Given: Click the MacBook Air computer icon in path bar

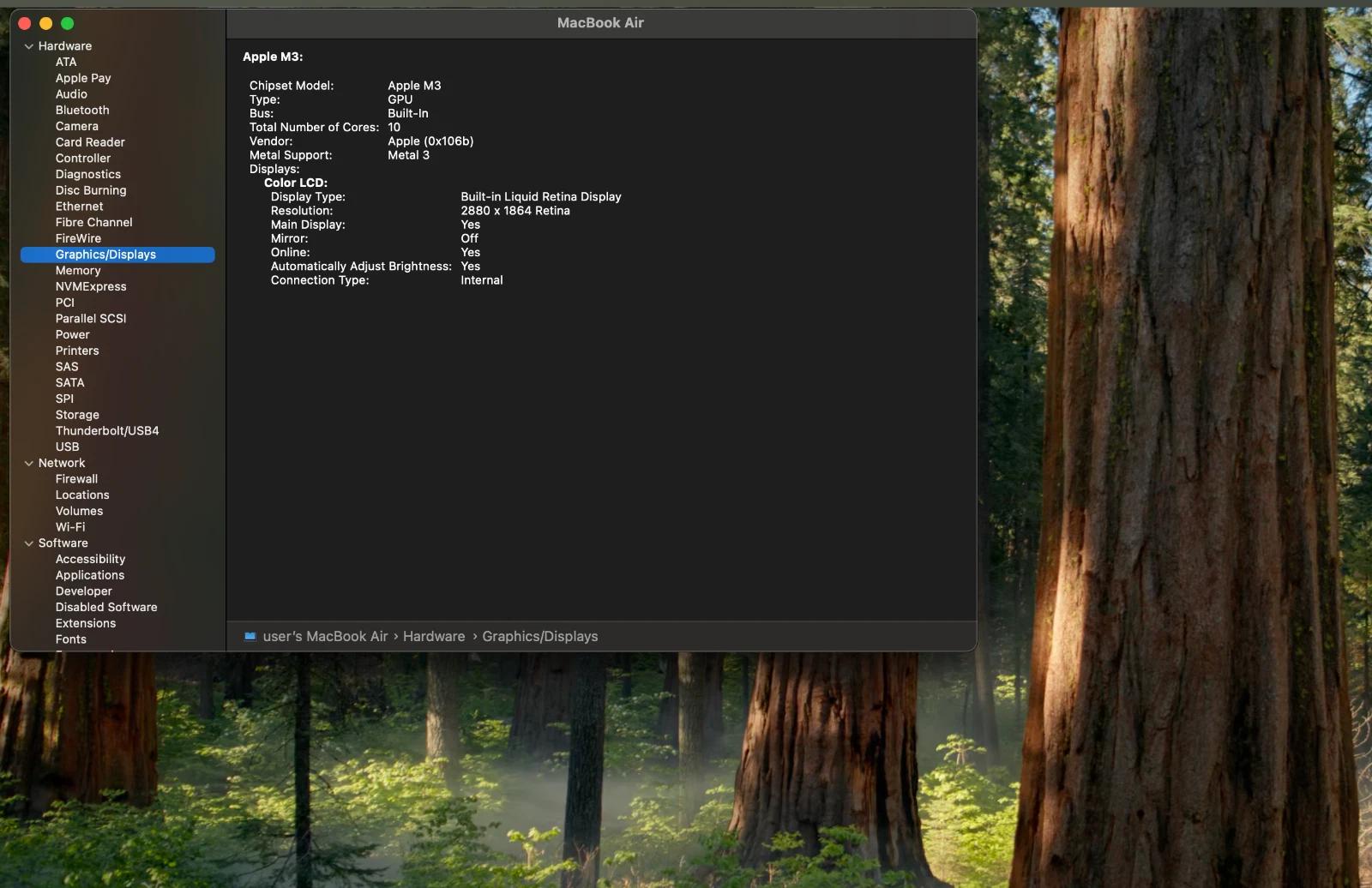Looking at the screenshot, I should pyautogui.click(x=250, y=636).
